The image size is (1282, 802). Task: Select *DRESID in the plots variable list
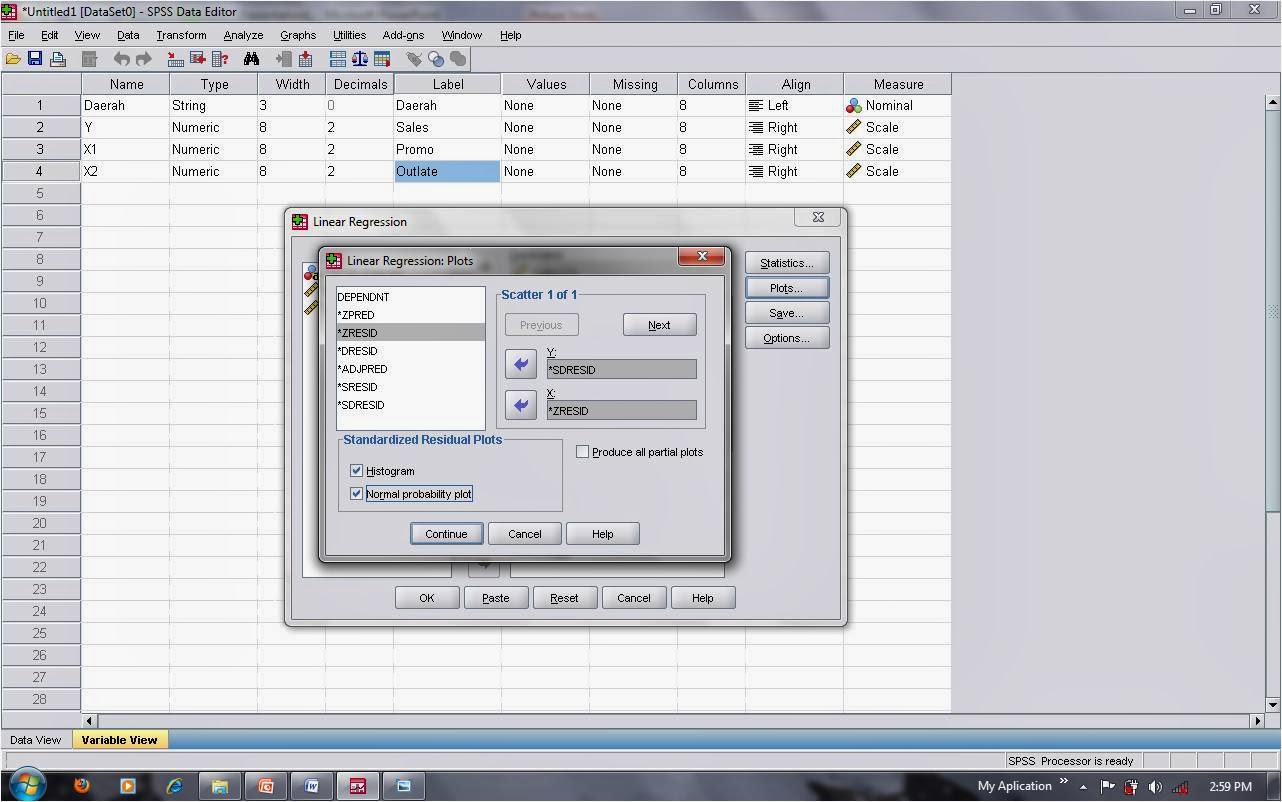[x=410, y=351]
